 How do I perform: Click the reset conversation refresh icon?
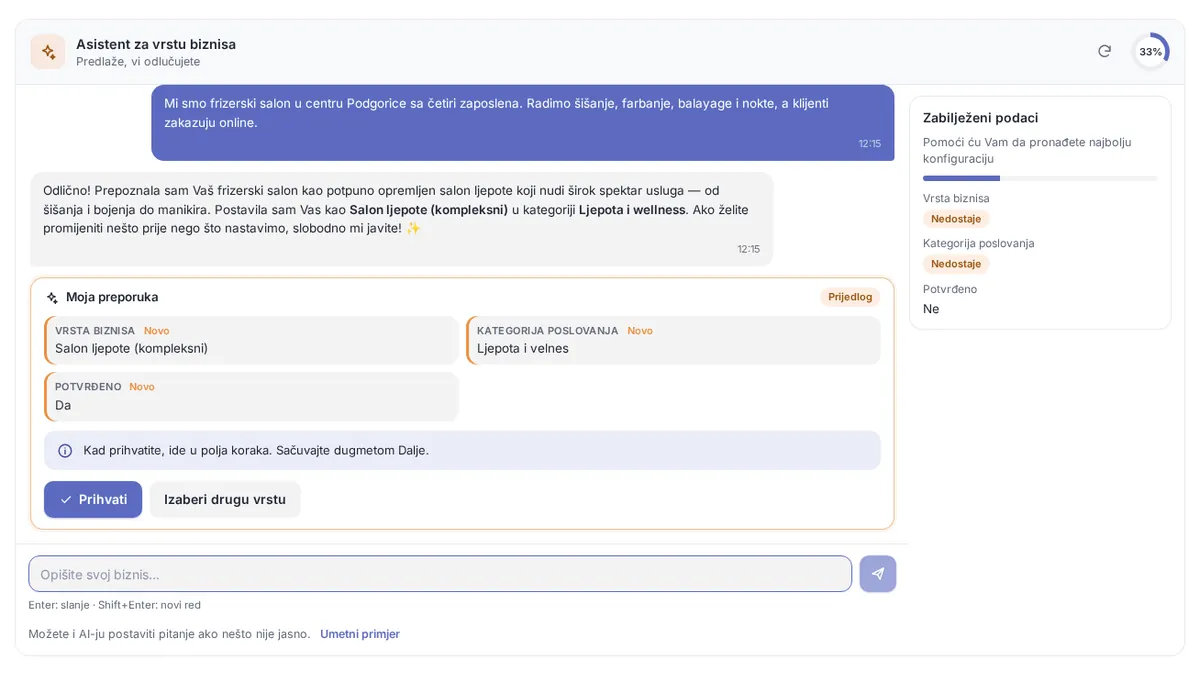[1104, 51]
